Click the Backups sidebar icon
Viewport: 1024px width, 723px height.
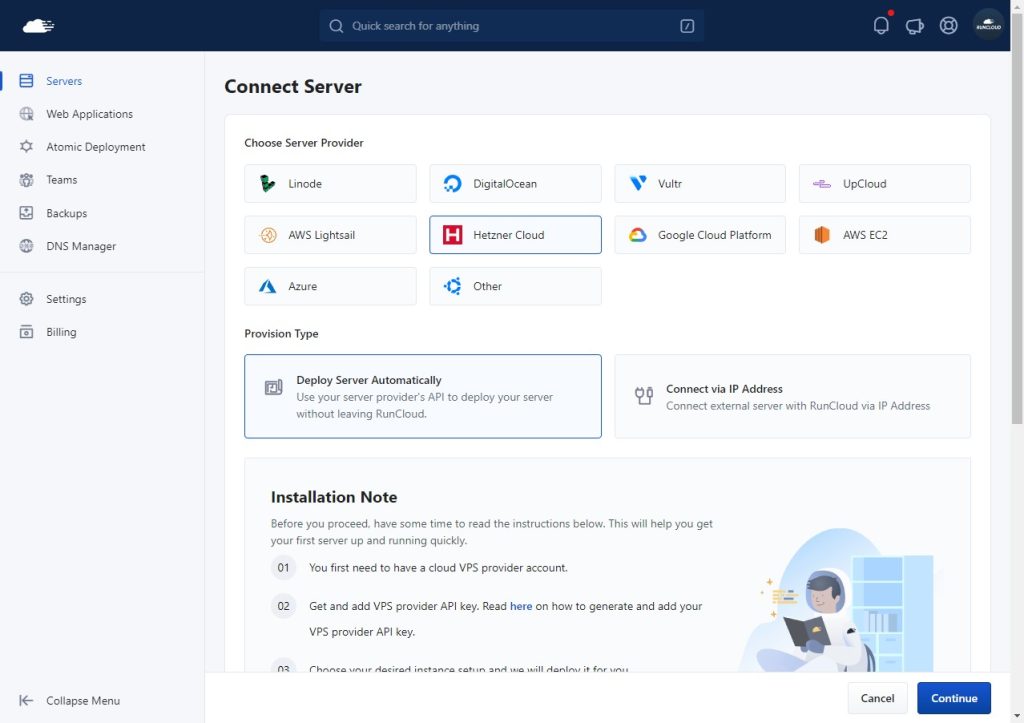tap(27, 213)
